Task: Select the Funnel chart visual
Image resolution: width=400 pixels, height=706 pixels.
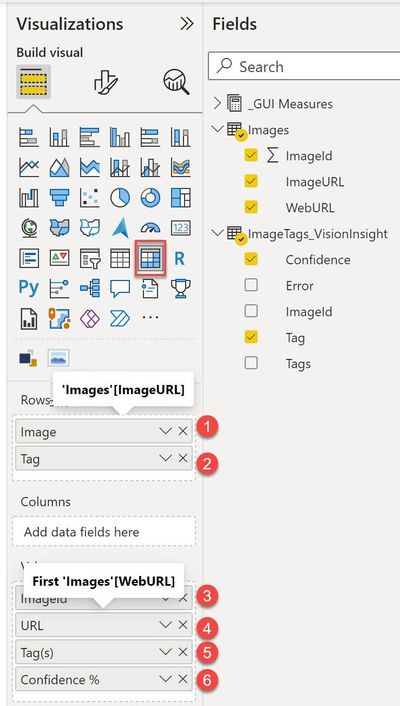Action: pos(59,198)
